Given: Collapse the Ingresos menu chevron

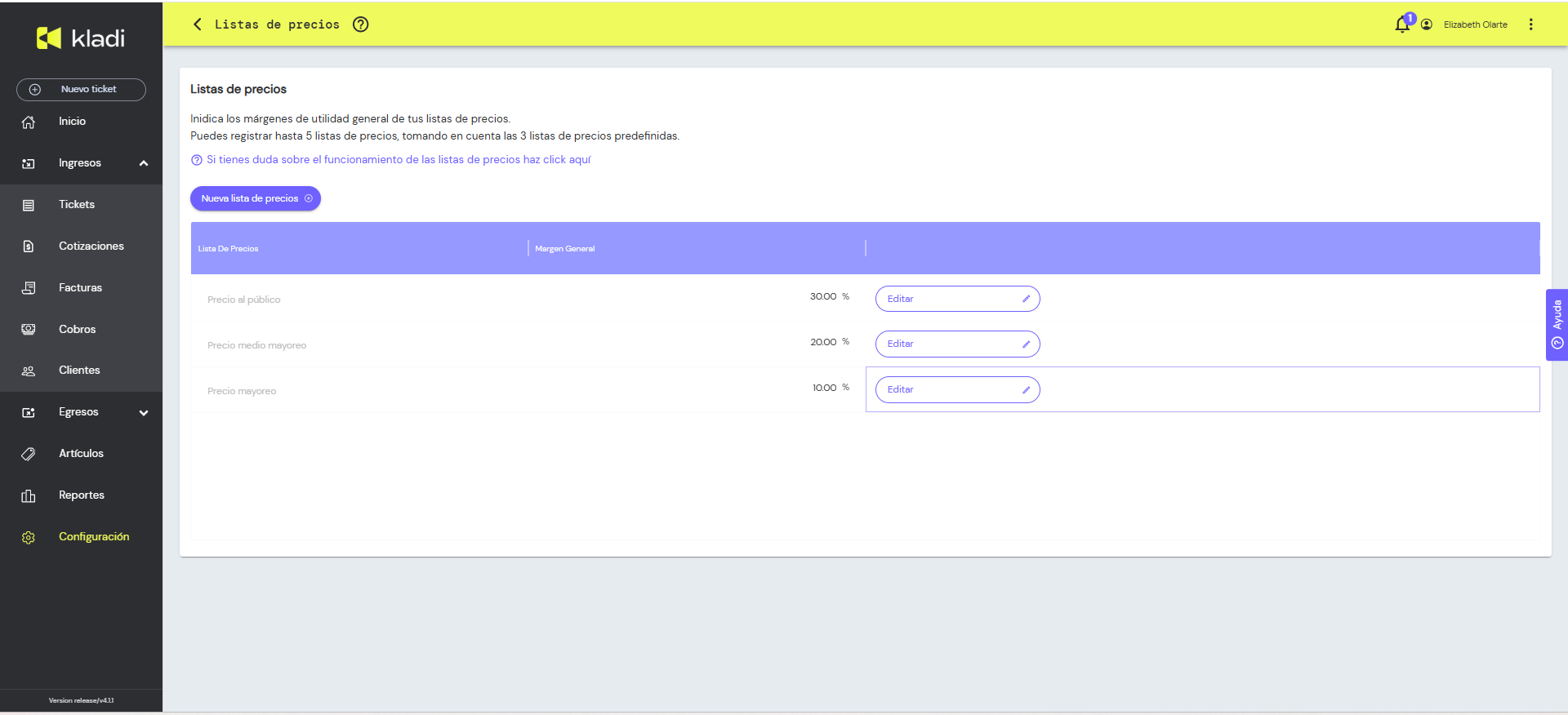Looking at the screenshot, I should [x=144, y=163].
